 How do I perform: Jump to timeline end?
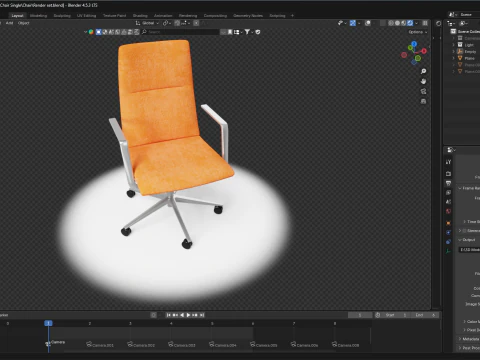point(202,315)
